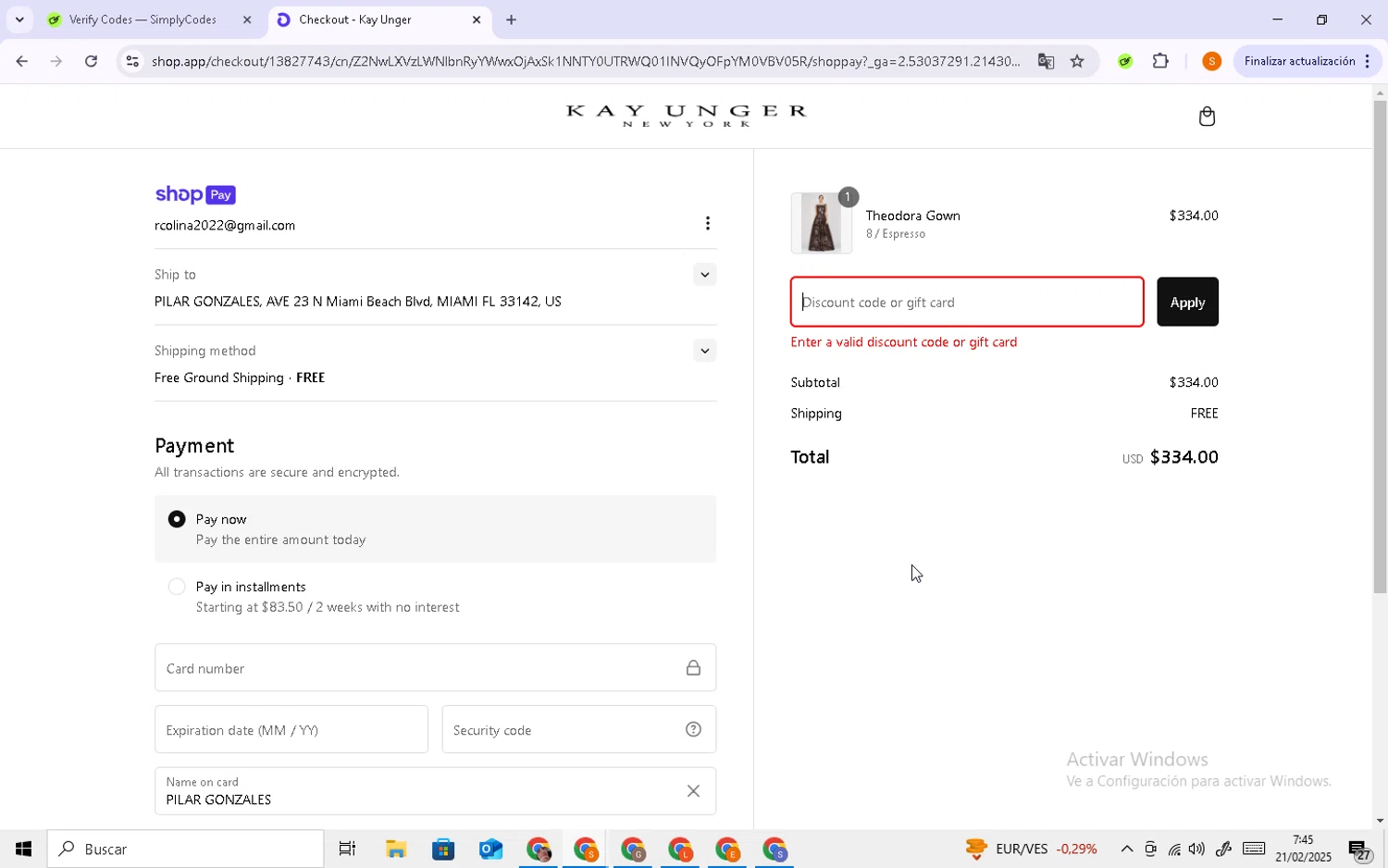Click the Name on card field
This screenshot has height=868, width=1388.
coord(435,791)
